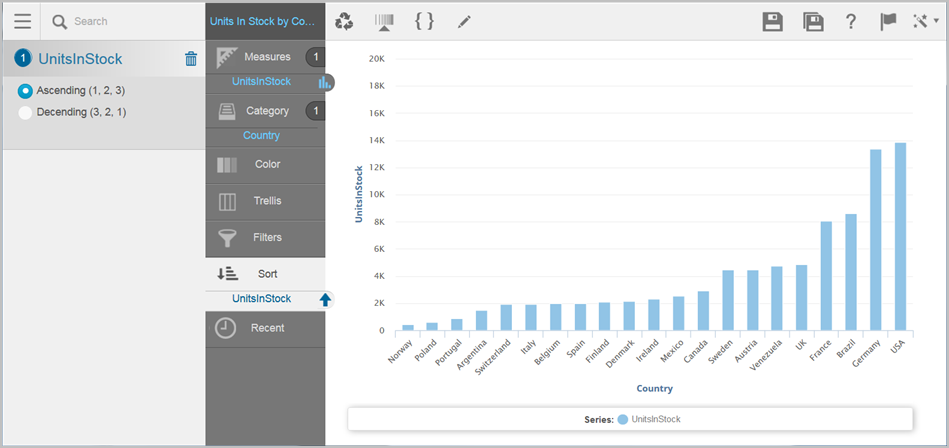Viewport: 949px width, 448px height.
Task: Click the save-as double floppy icon
Action: click(813, 22)
